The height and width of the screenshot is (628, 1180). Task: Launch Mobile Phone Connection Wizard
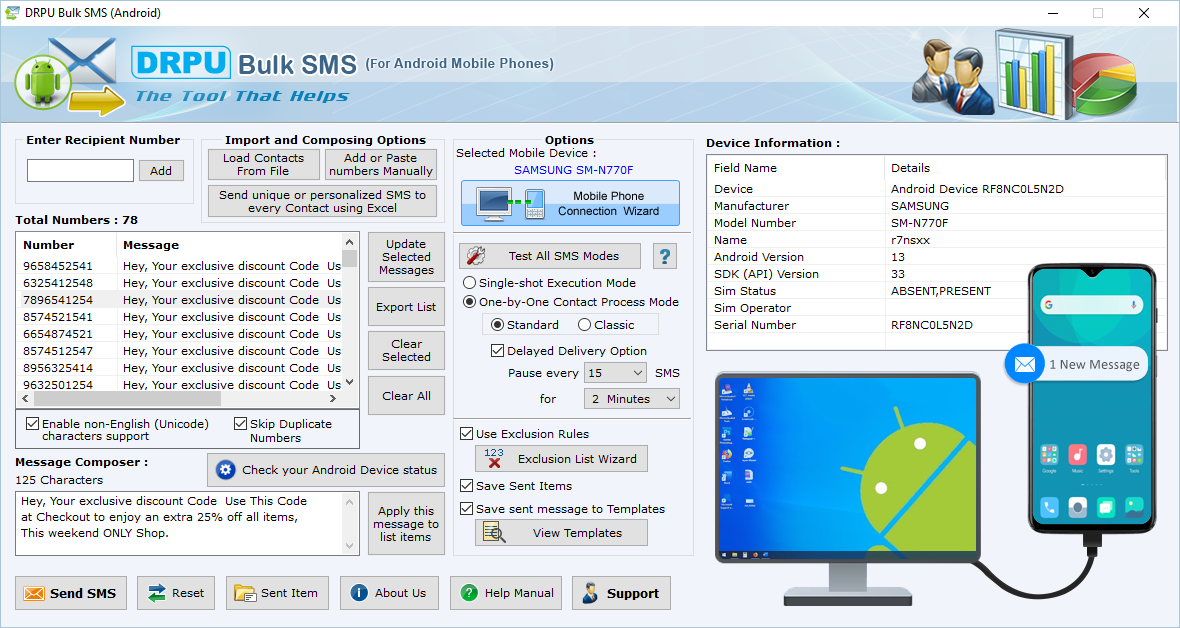[570, 204]
